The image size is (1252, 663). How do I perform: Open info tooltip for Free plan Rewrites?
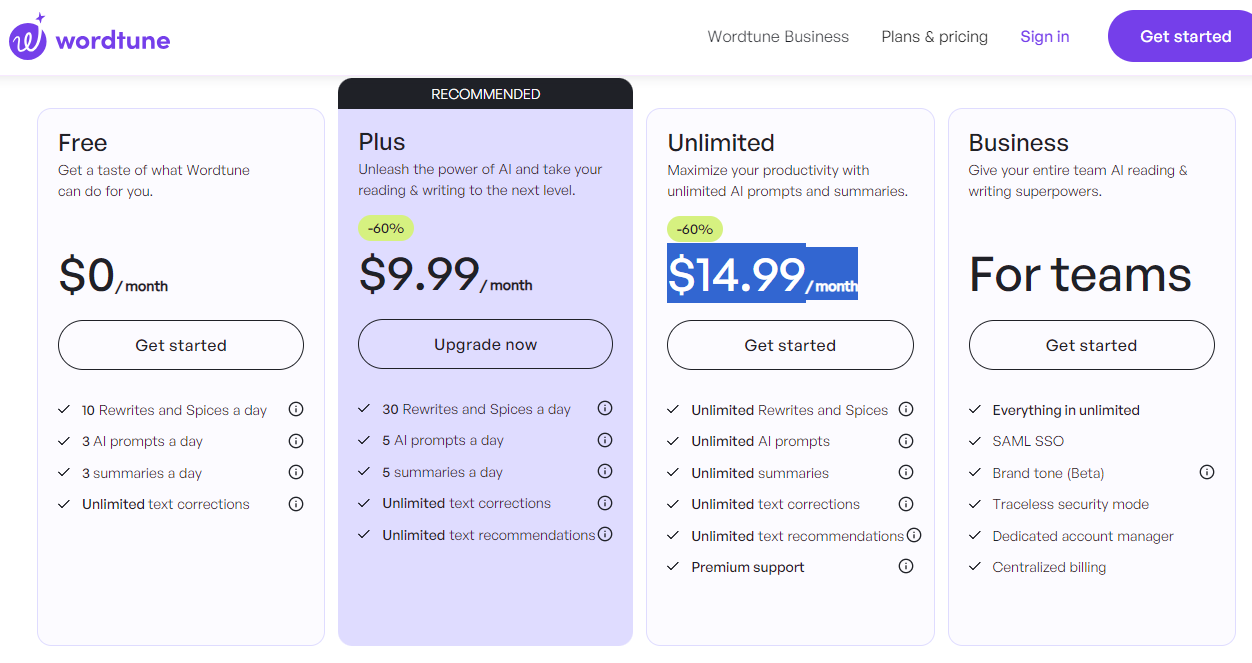pyautogui.click(x=296, y=409)
